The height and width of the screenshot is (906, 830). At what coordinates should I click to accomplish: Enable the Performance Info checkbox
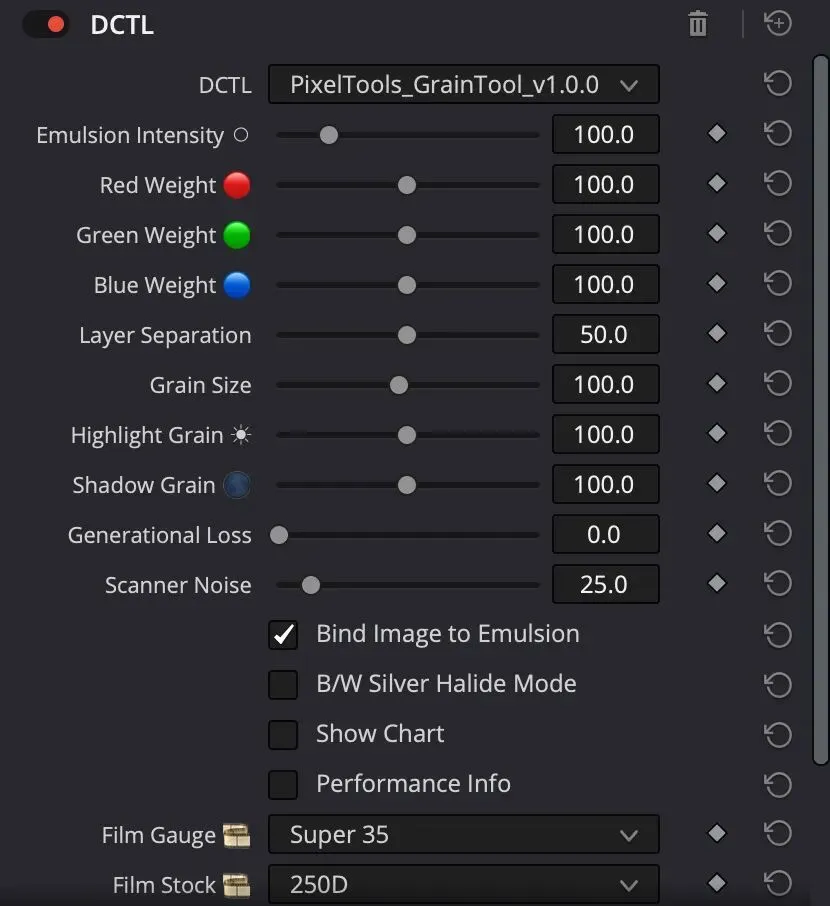283,785
